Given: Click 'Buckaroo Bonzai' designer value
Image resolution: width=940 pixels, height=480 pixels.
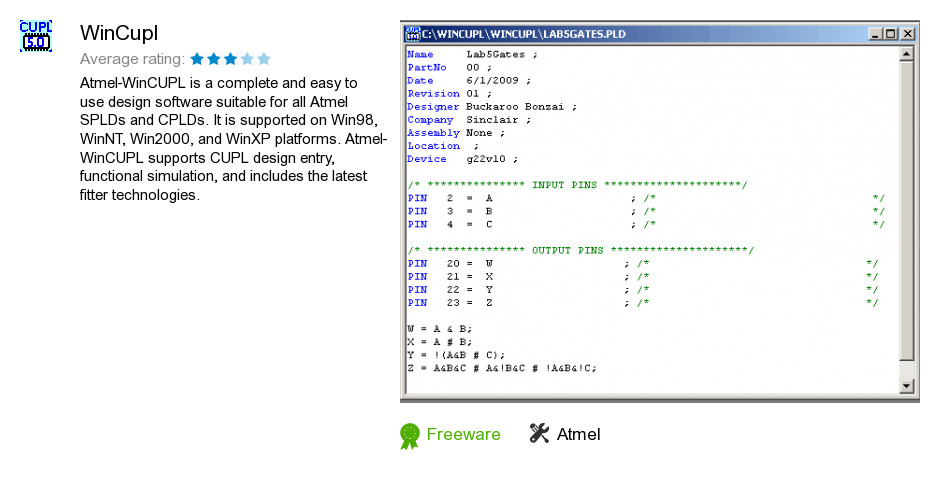Looking at the screenshot, I should pyautogui.click(x=515, y=107).
